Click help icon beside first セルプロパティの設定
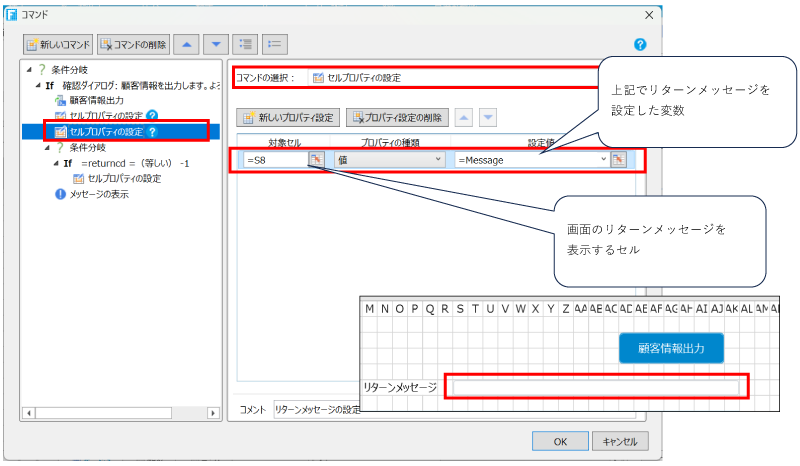This screenshot has width=800, height=466. [x=152, y=116]
